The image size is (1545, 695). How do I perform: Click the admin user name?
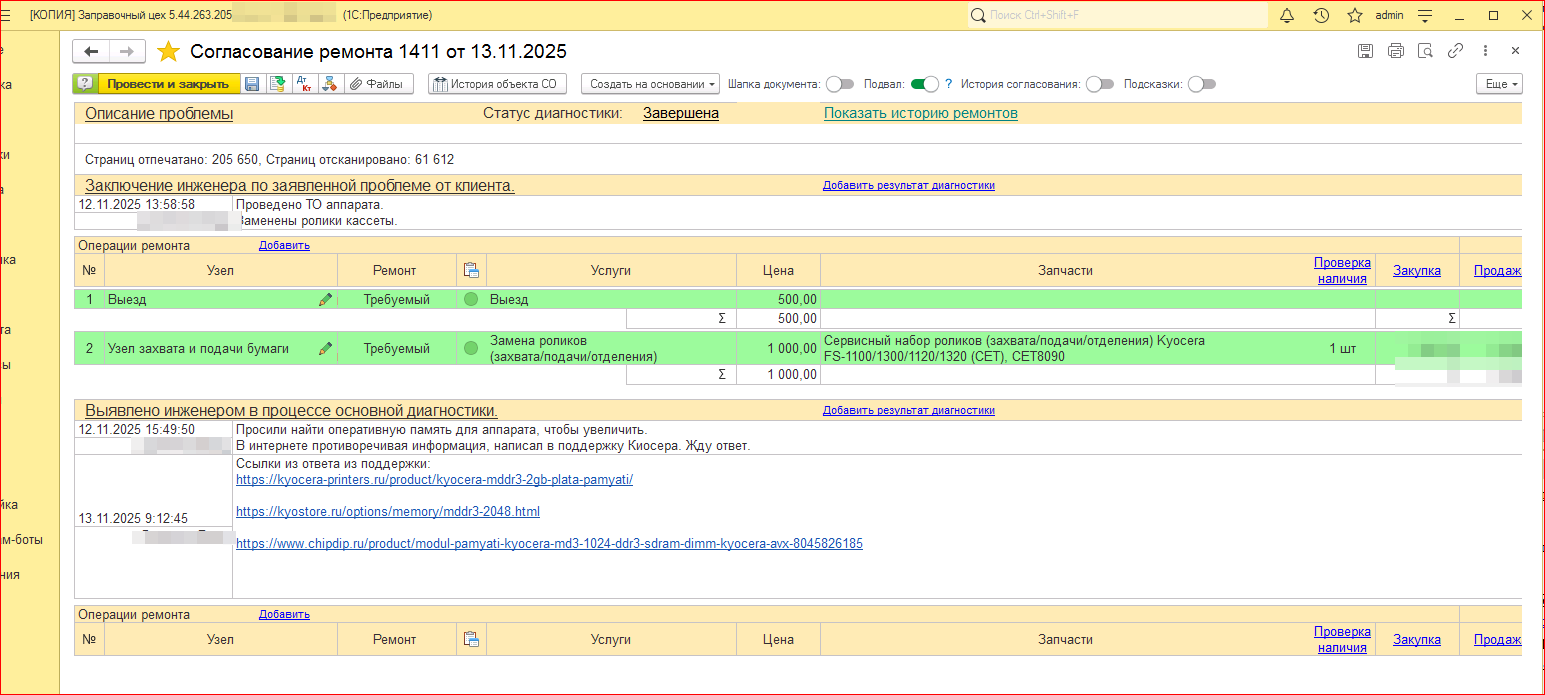point(1389,15)
